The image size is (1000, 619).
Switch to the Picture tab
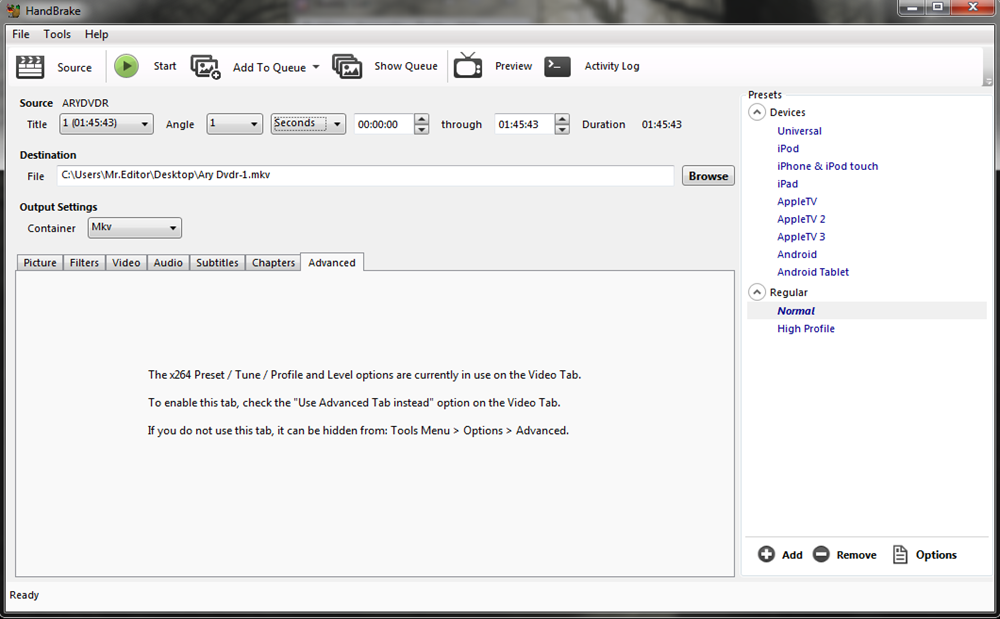pos(40,263)
